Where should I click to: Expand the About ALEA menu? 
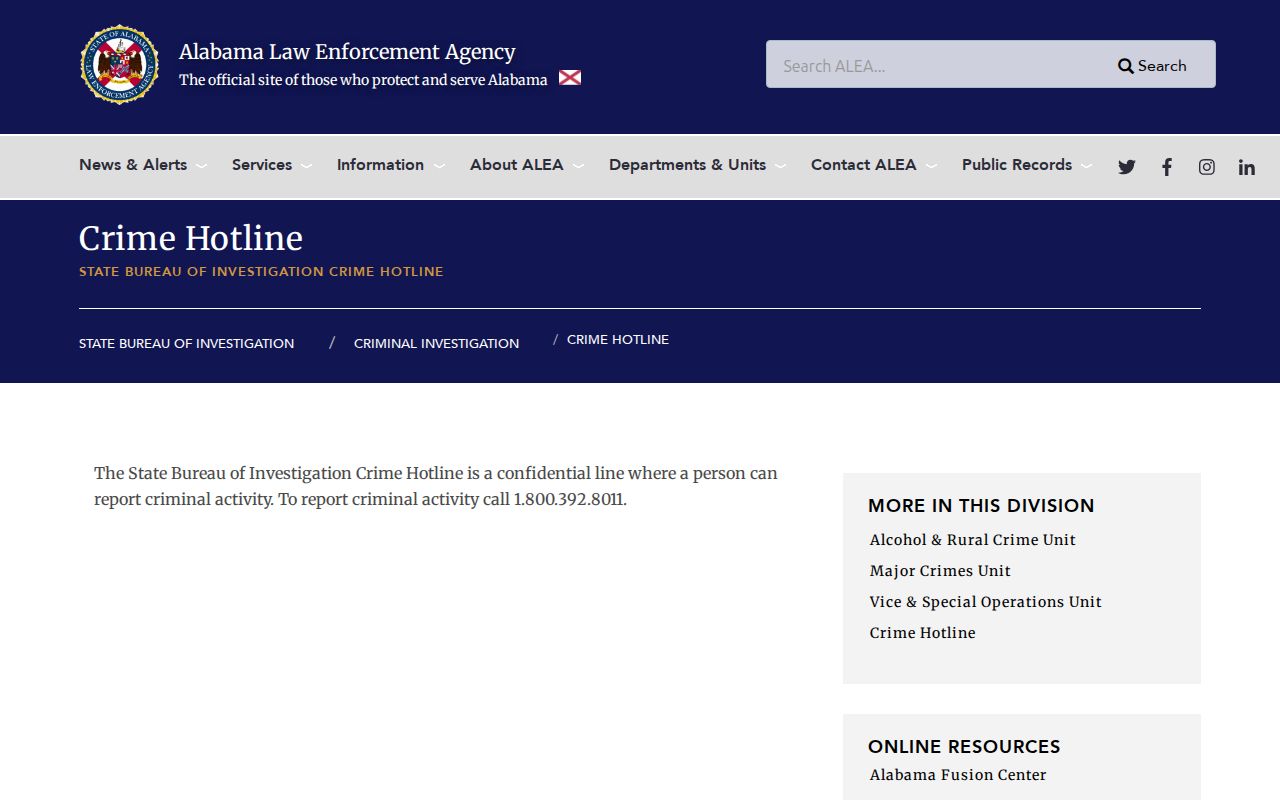tap(527, 165)
